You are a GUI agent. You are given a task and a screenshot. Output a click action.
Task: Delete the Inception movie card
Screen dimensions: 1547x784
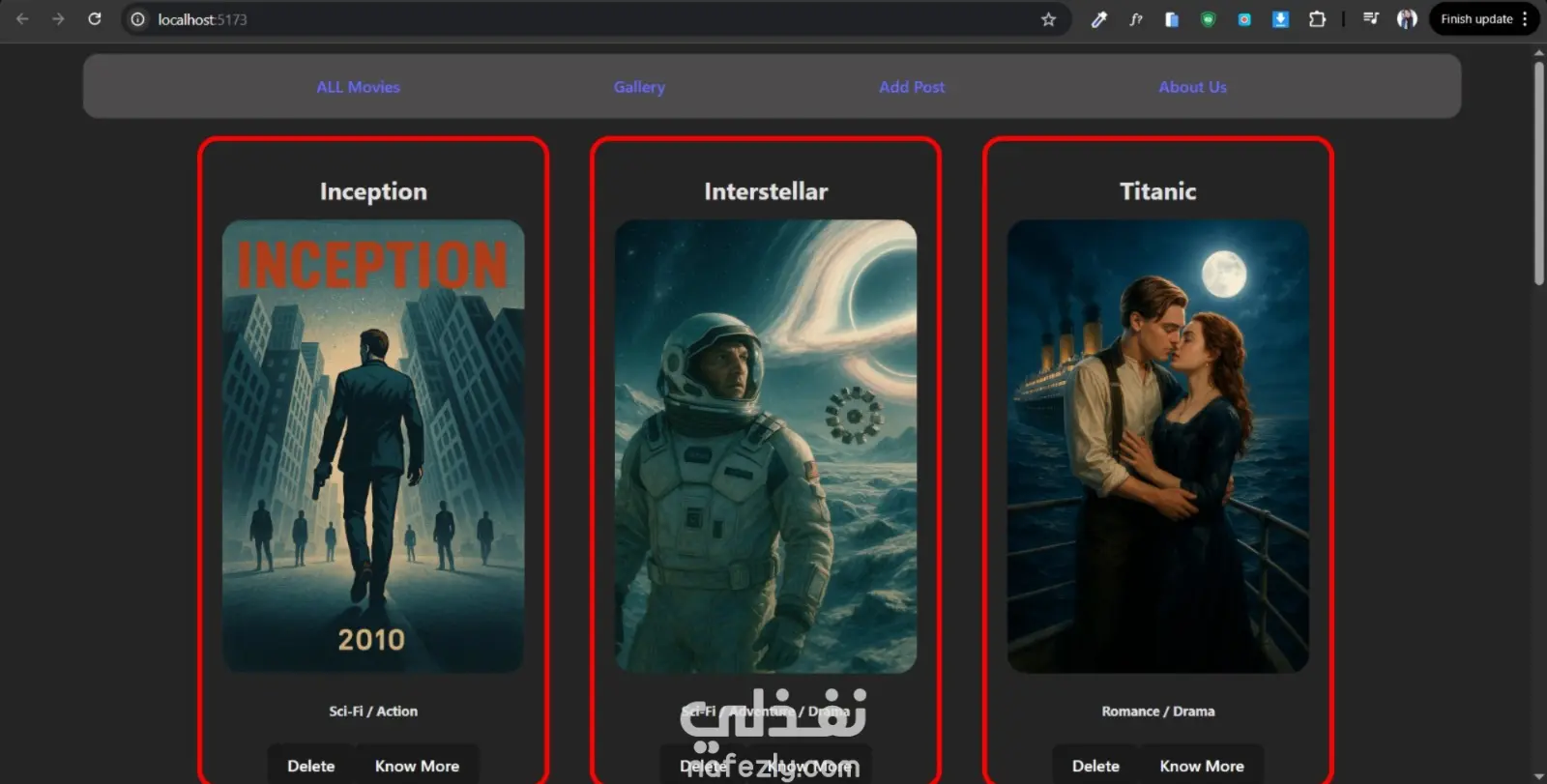311,766
